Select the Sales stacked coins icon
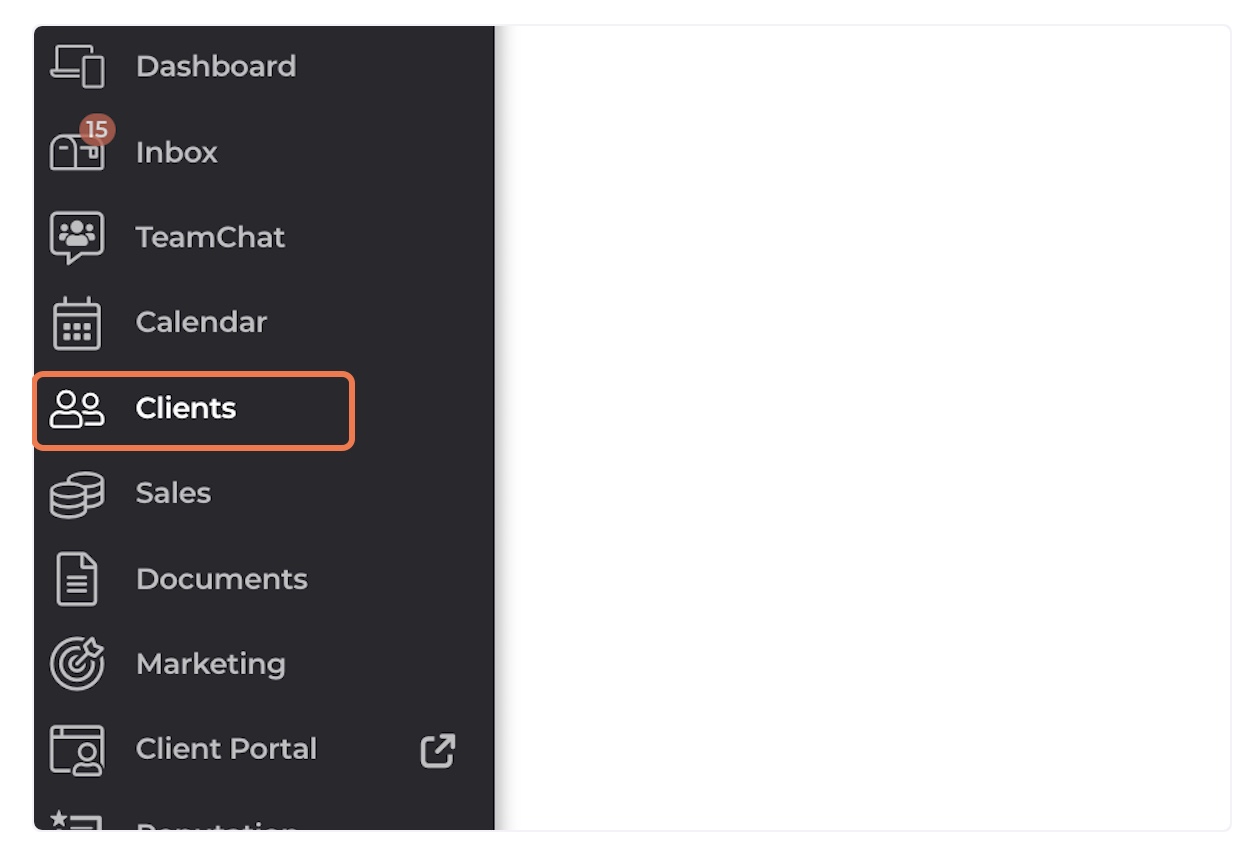1256x858 pixels. click(77, 494)
